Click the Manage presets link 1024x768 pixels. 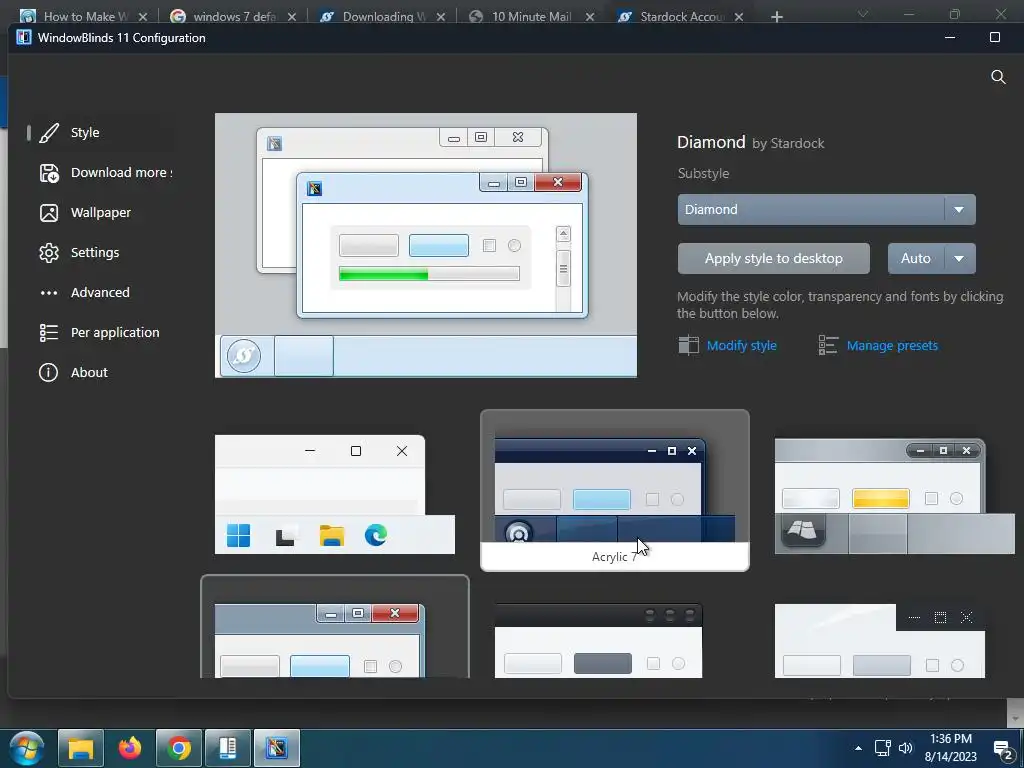coord(892,345)
